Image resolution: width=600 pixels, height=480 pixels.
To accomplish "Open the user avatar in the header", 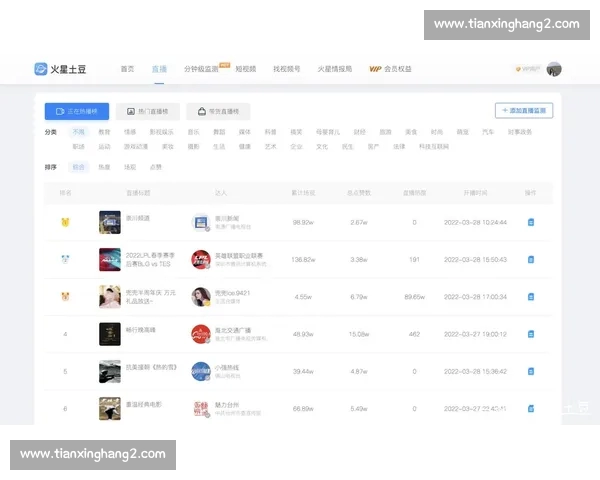I will tap(554, 69).
